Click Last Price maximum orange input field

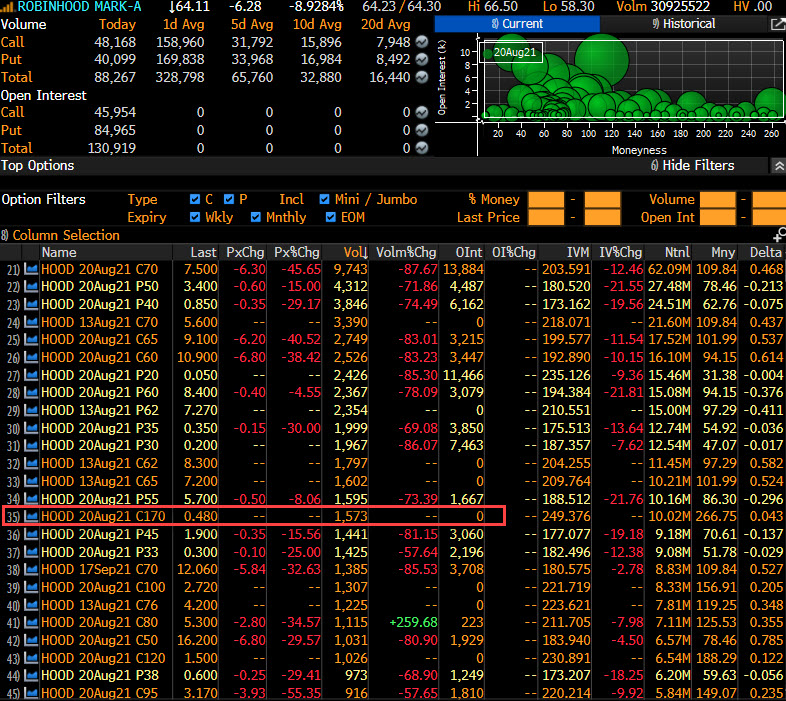click(603, 217)
